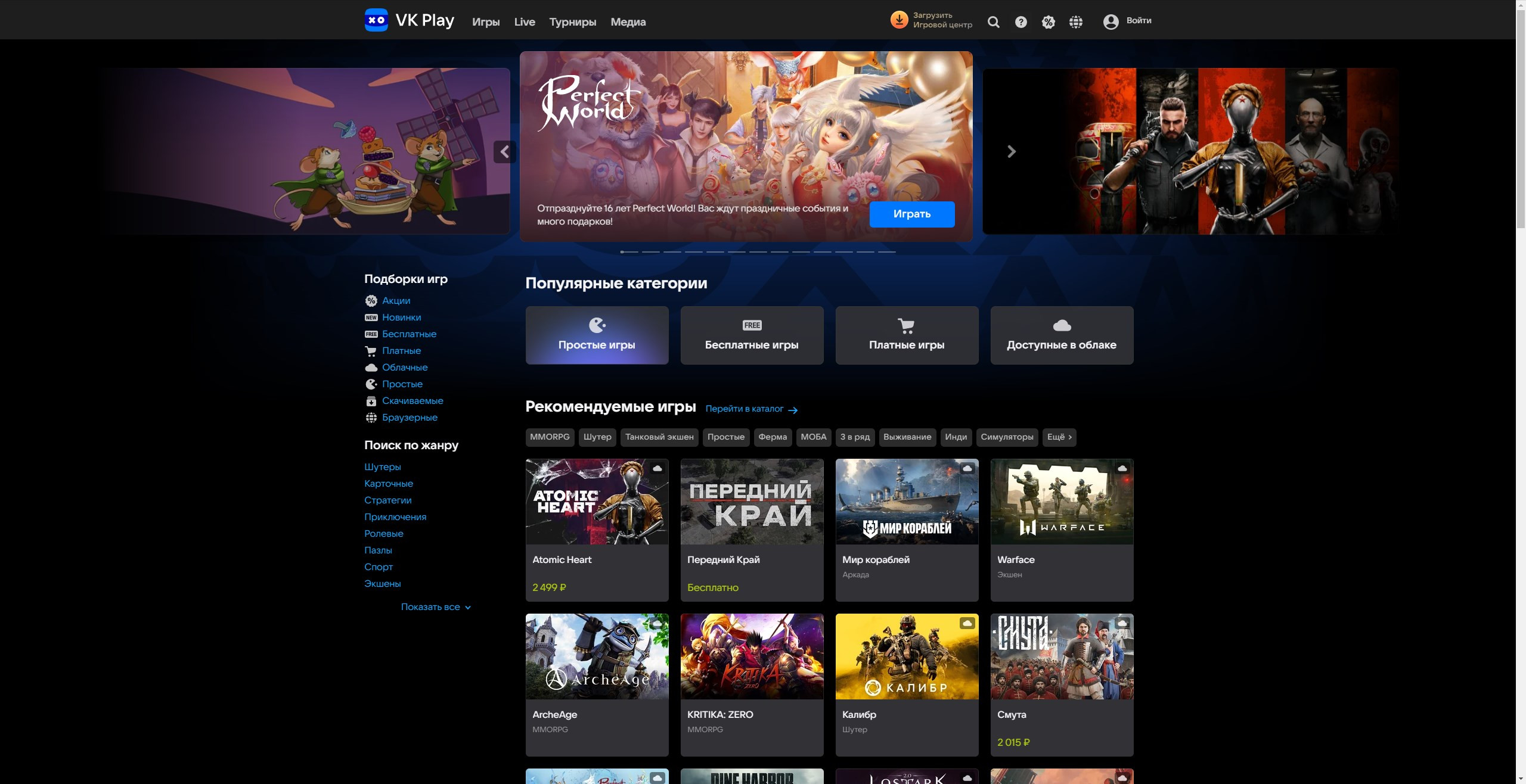Click the download box icon beside Скачиваемые
1526x784 pixels.
click(371, 401)
